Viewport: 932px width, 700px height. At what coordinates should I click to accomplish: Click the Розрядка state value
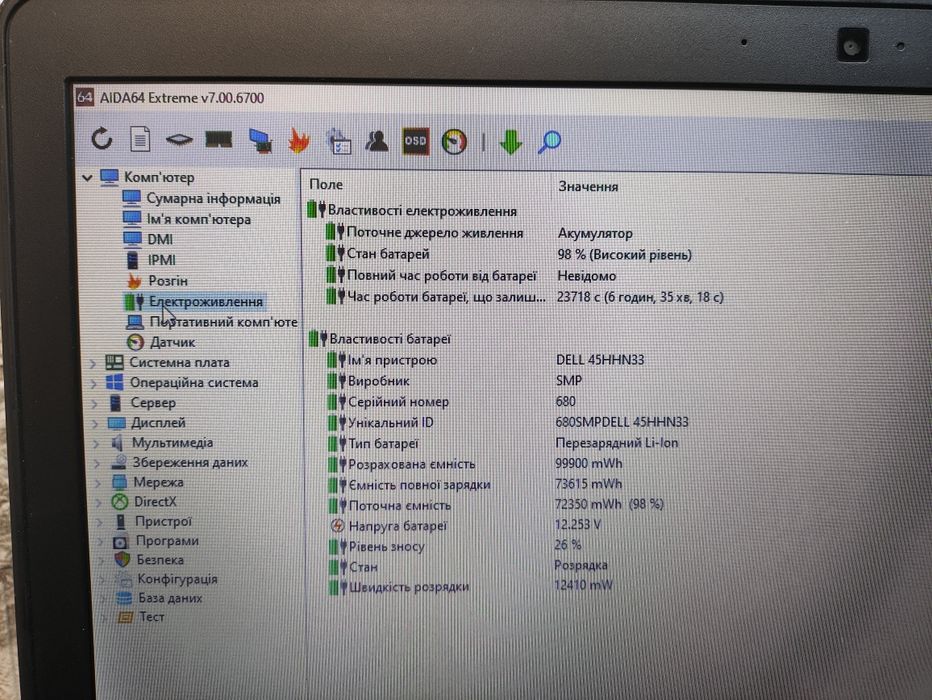[x=581, y=565]
